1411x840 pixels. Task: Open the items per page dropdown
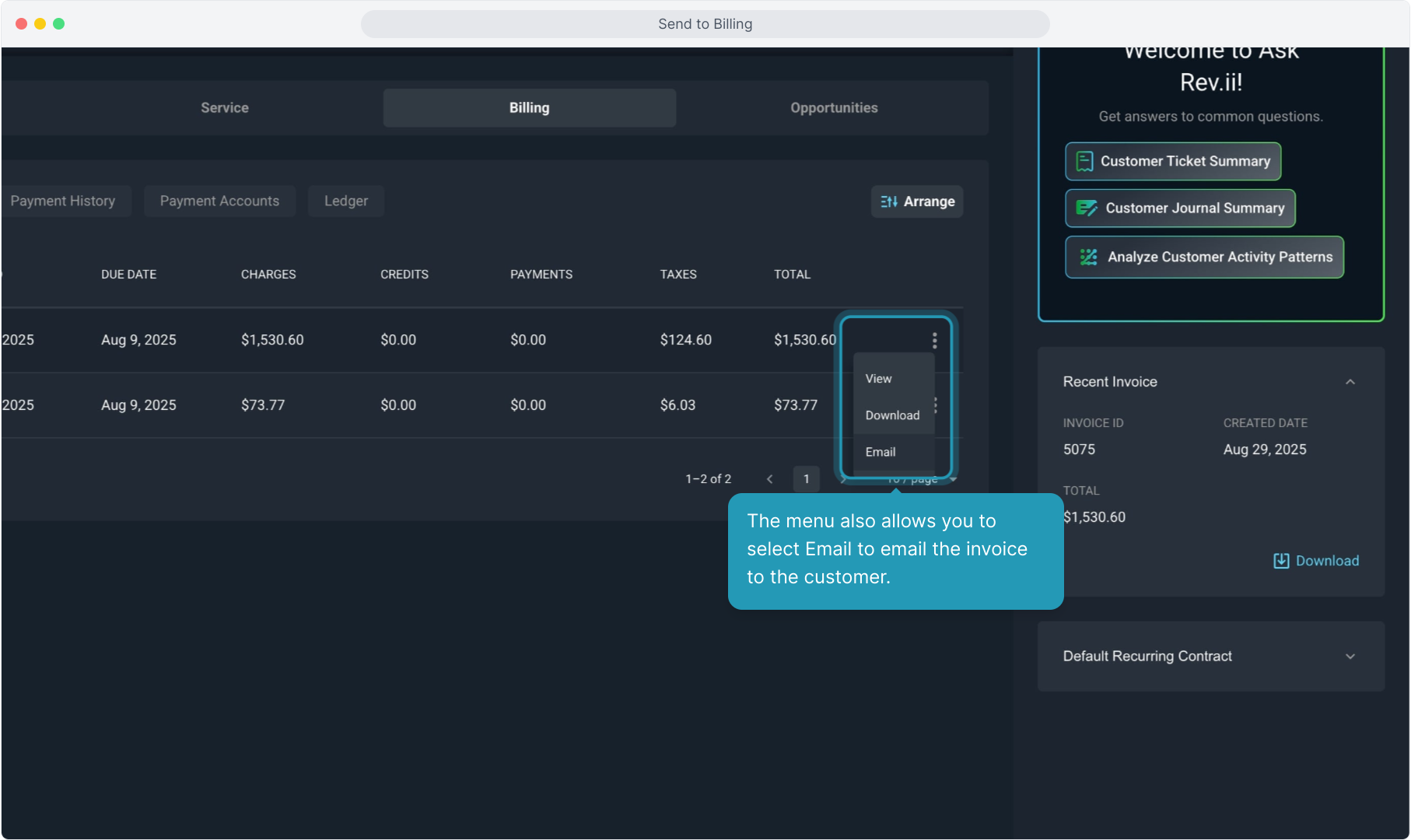point(952,480)
